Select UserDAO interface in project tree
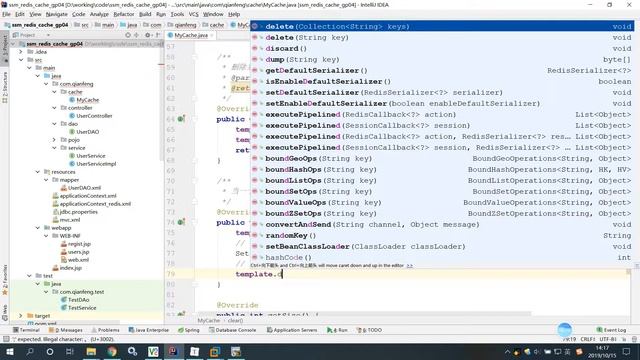 tap(84, 132)
